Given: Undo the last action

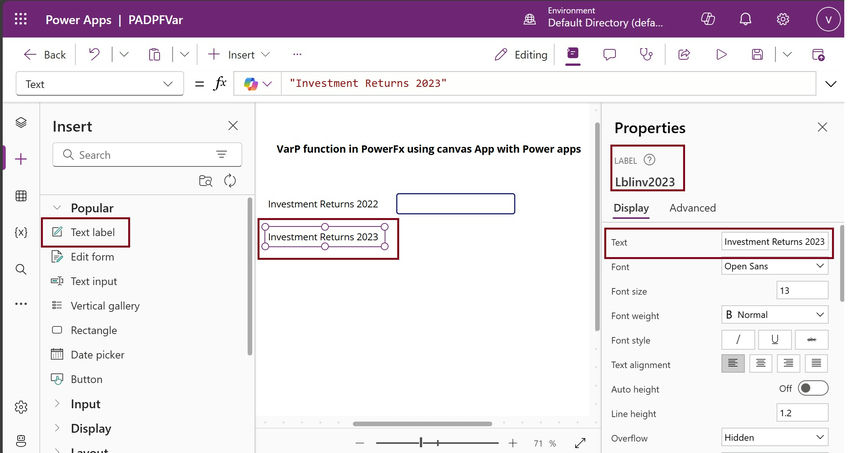Looking at the screenshot, I should 94,54.
